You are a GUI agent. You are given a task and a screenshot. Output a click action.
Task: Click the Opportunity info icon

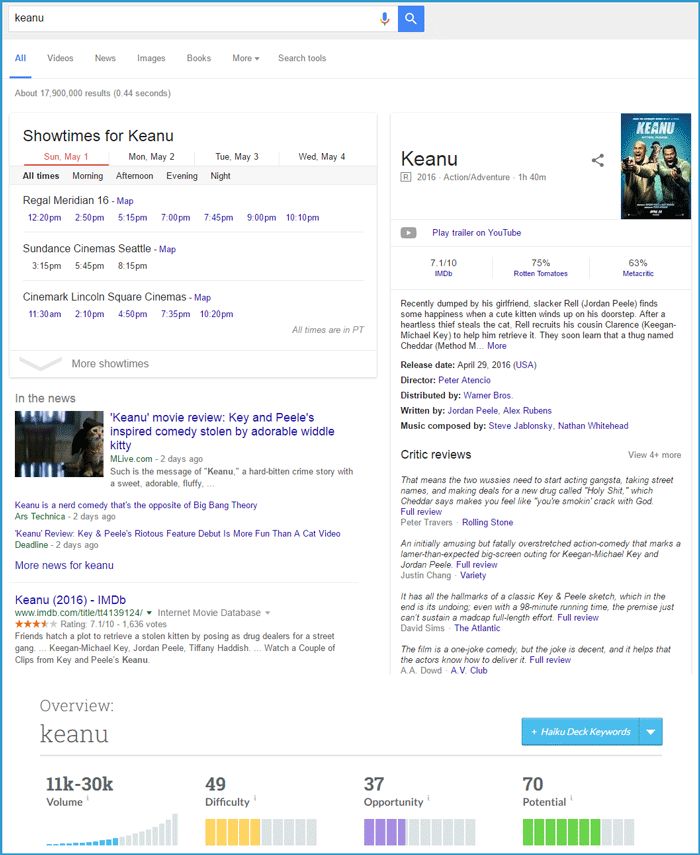pyautogui.click(x=429, y=798)
